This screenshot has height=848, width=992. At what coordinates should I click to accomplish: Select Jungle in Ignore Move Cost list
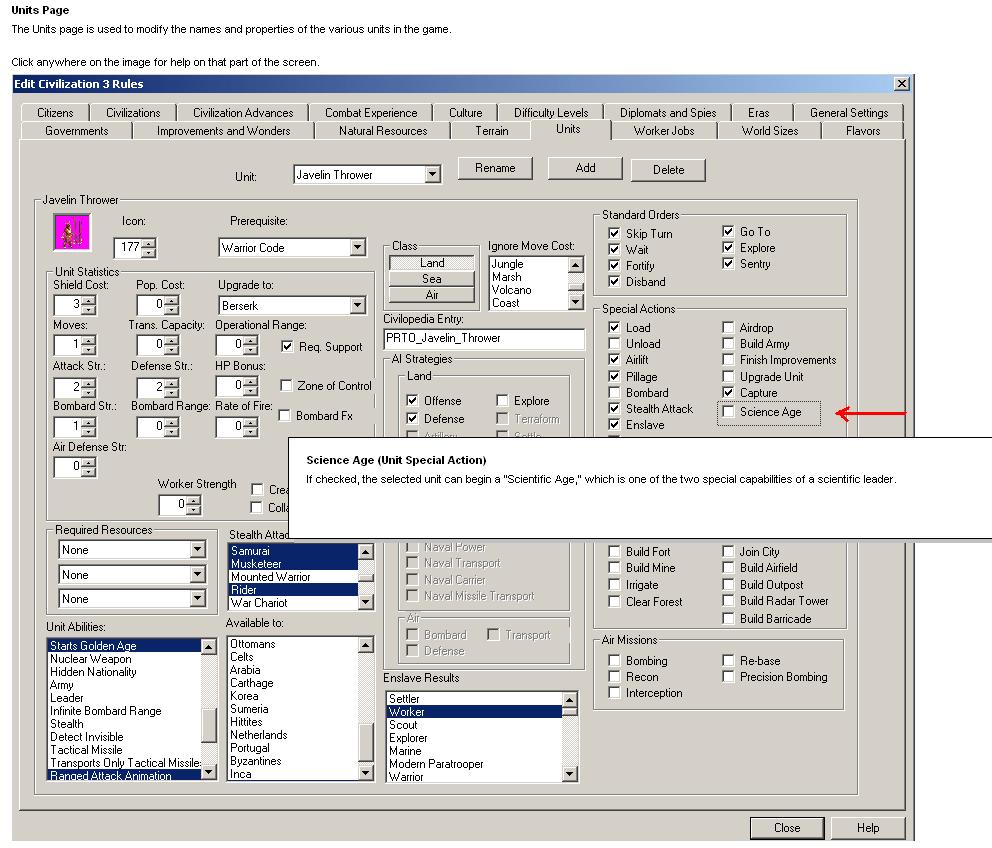coord(528,264)
